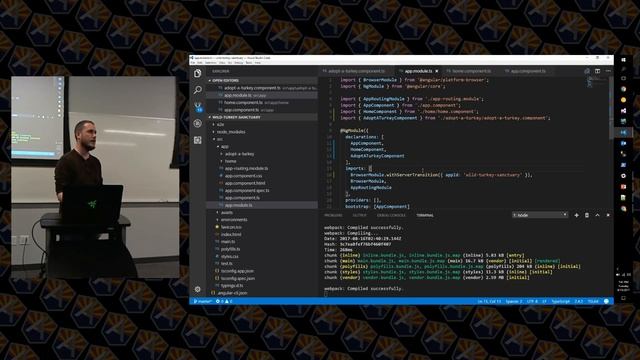Open styles.css in file tree

pos(229,256)
